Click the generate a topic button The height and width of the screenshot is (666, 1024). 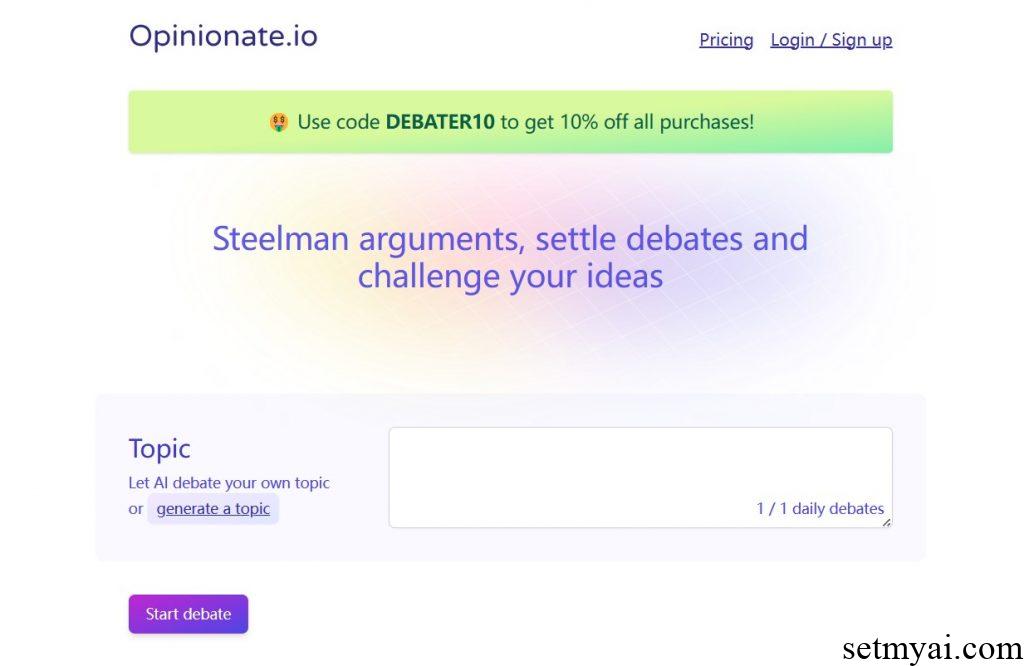(x=213, y=508)
